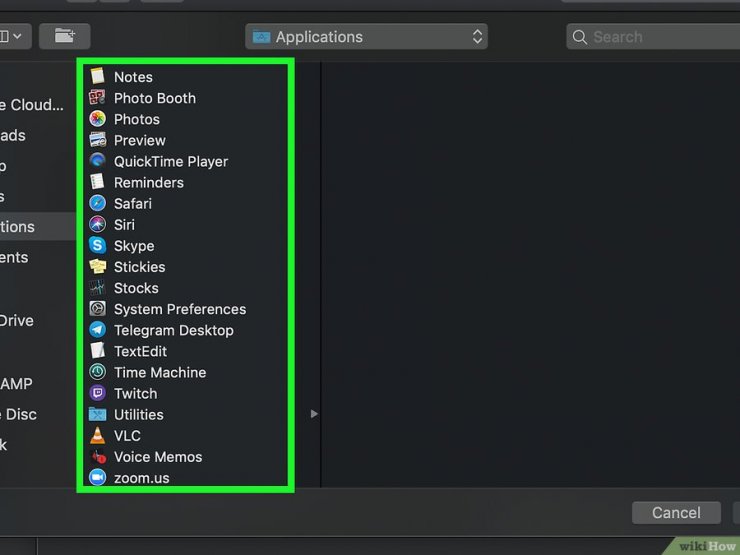Click the Voice Memos icon
Image resolution: width=740 pixels, height=555 pixels.
click(x=98, y=456)
